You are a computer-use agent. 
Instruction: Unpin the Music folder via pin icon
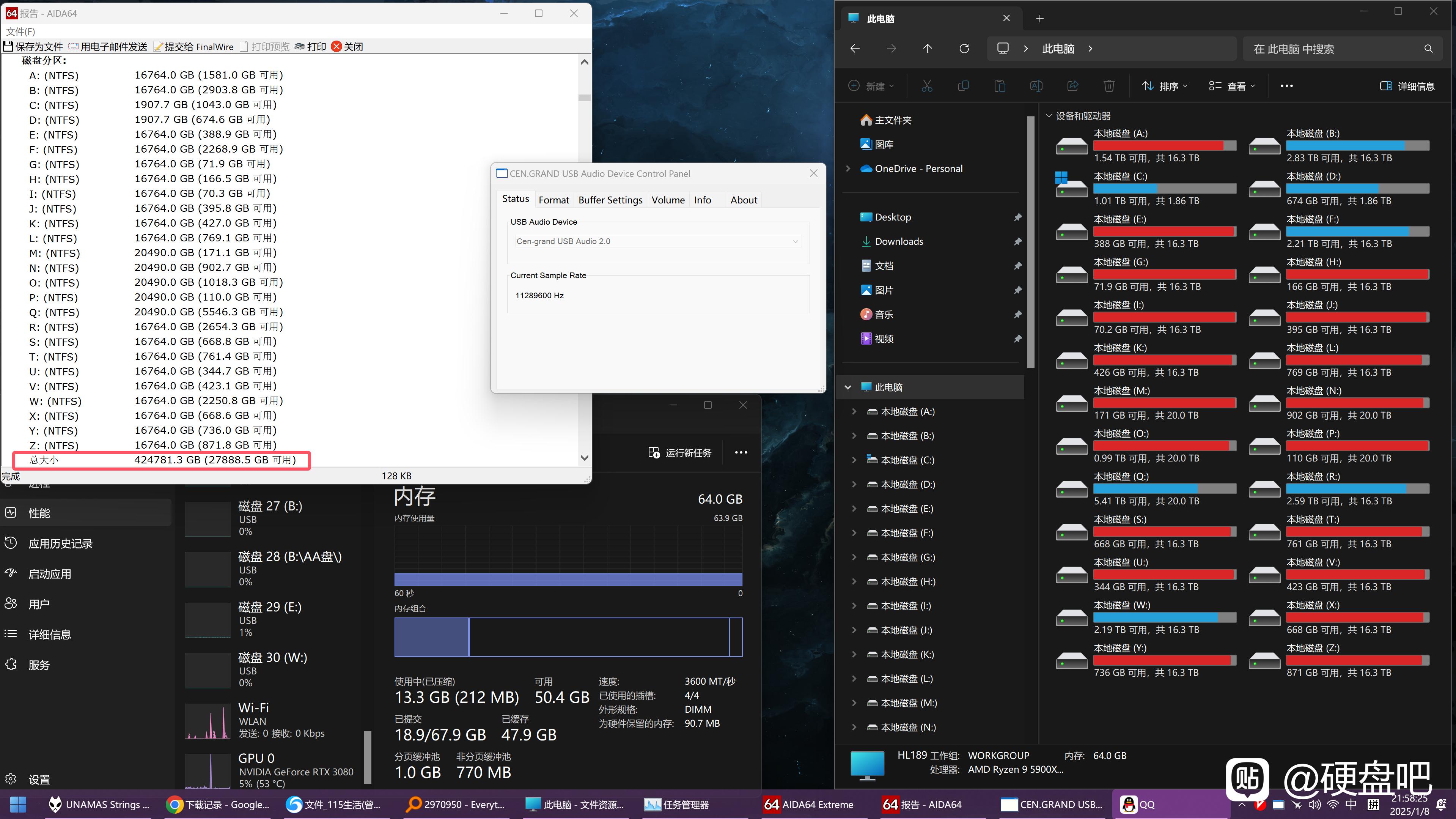point(1017,315)
